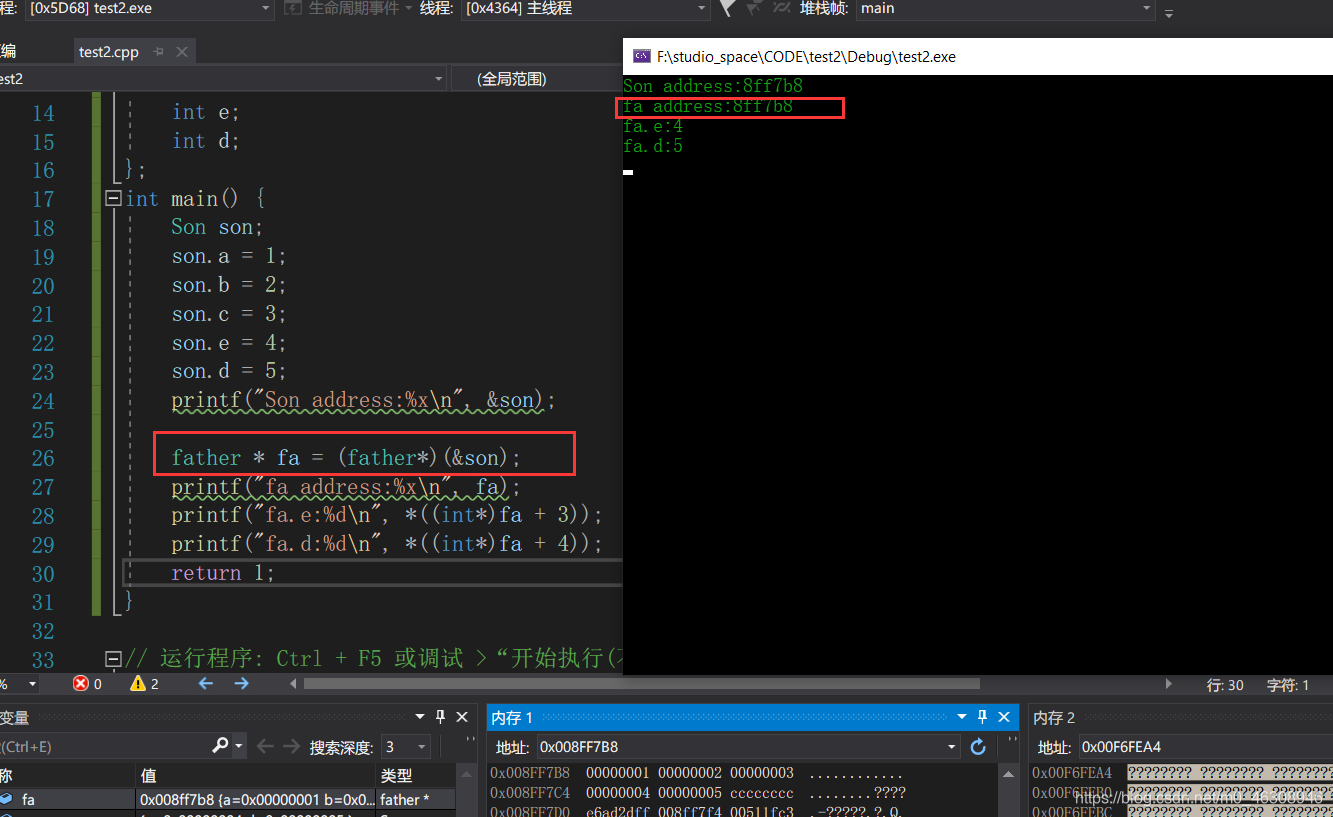
Task: Go to previous search result in variables
Action: [x=265, y=746]
